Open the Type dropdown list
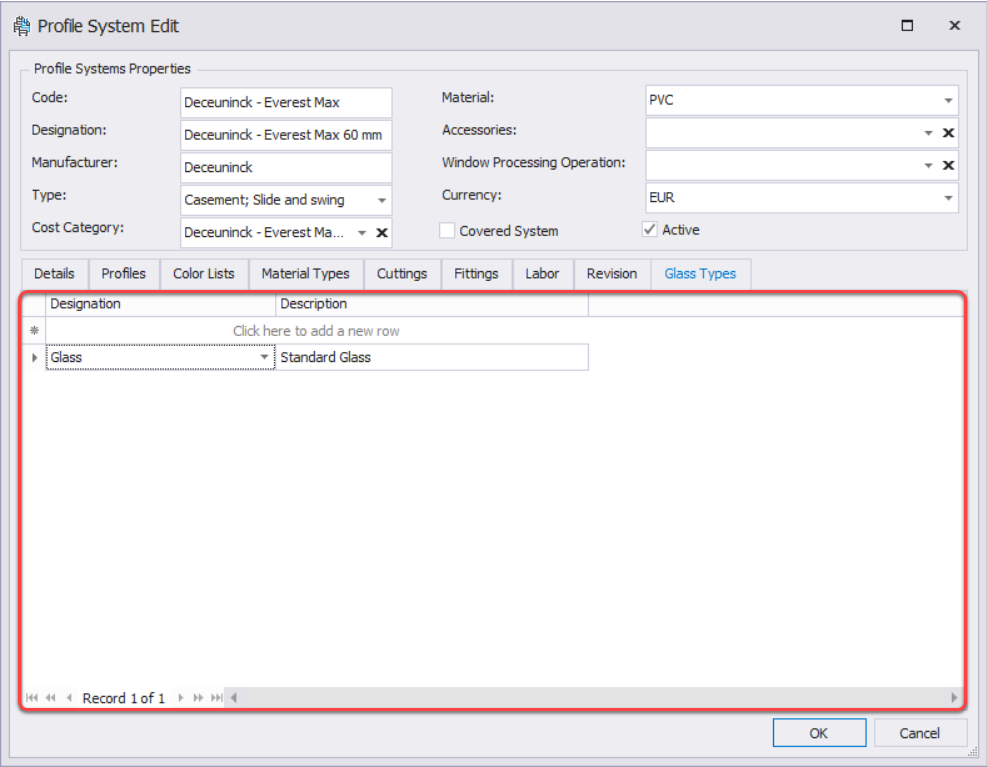This screenshot has height=767, width=987. [381, 201]
